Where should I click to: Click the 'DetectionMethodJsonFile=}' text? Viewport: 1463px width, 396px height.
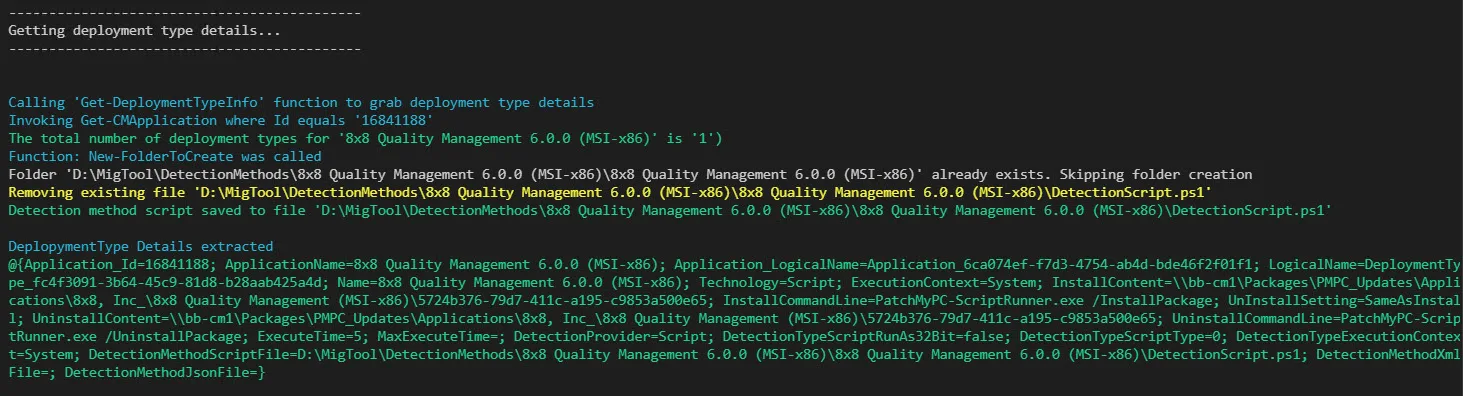tap(165, 372)
